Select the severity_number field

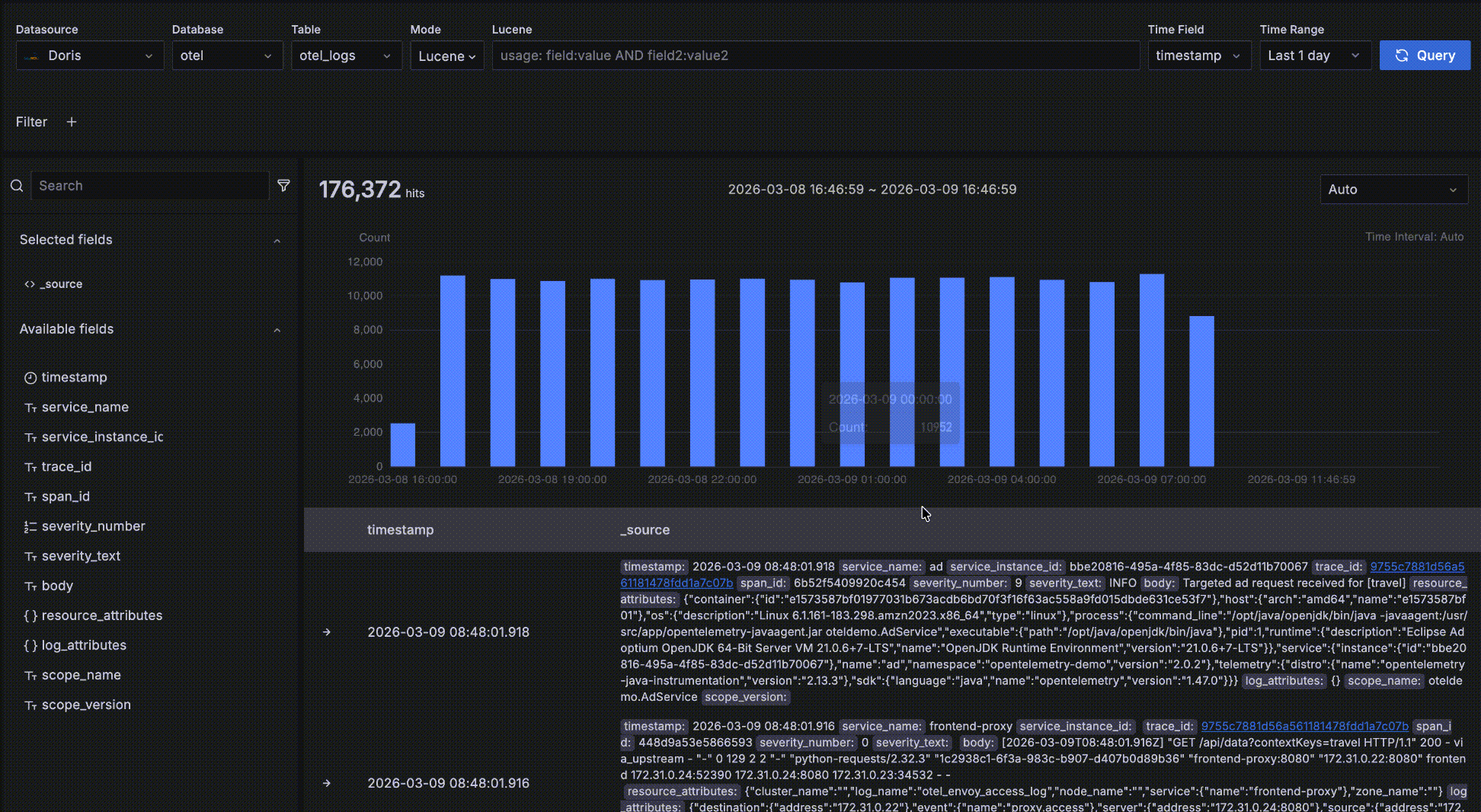93,526
